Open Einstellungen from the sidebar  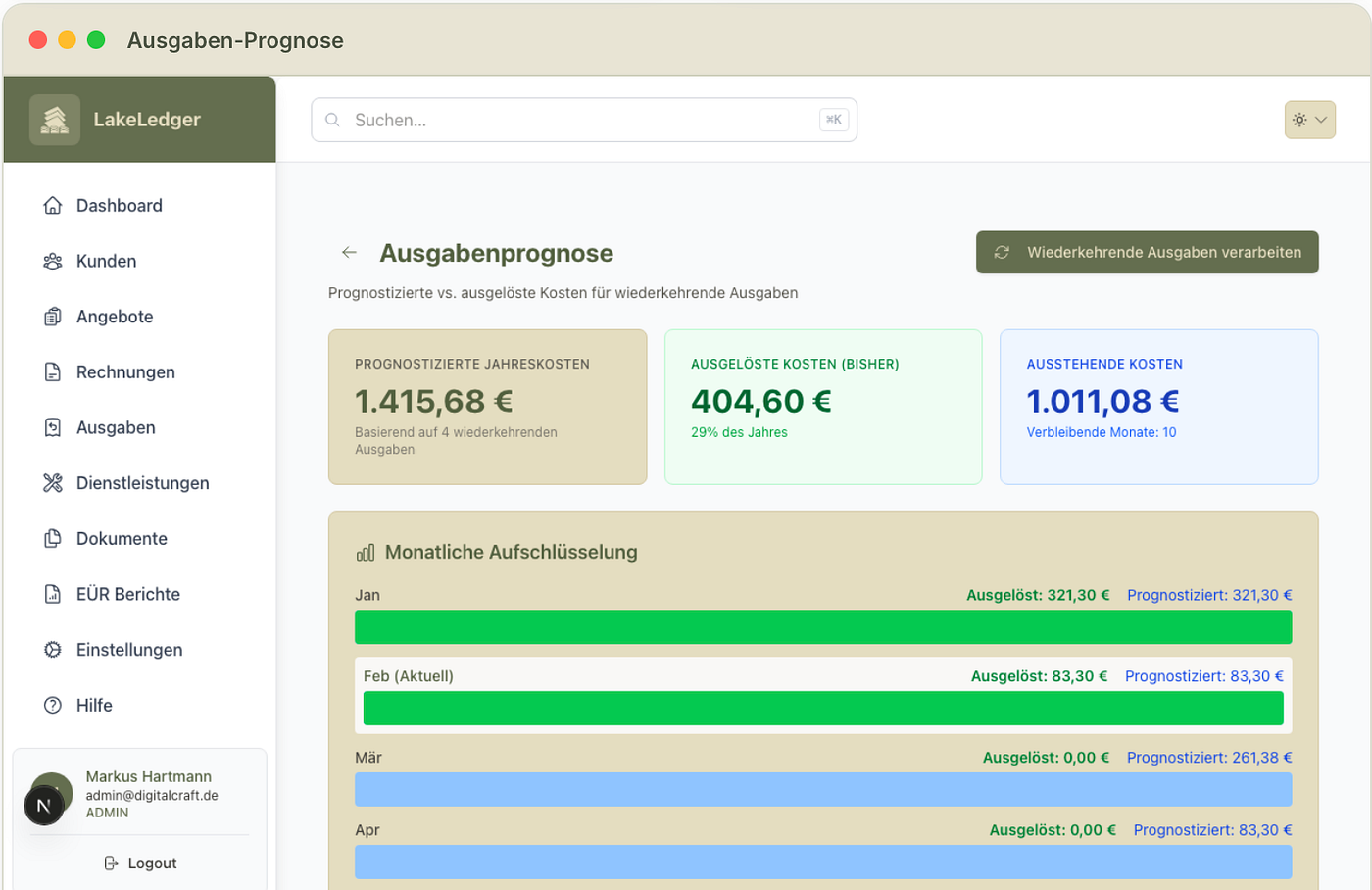point(140,650)
